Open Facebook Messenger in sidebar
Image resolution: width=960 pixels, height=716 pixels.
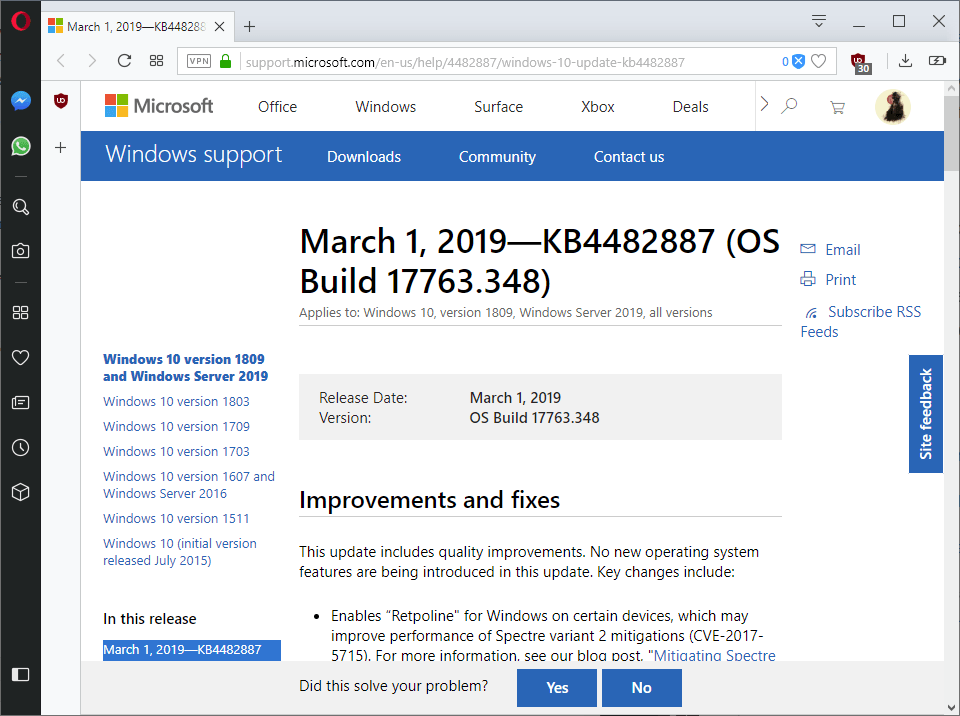point(20,100)
